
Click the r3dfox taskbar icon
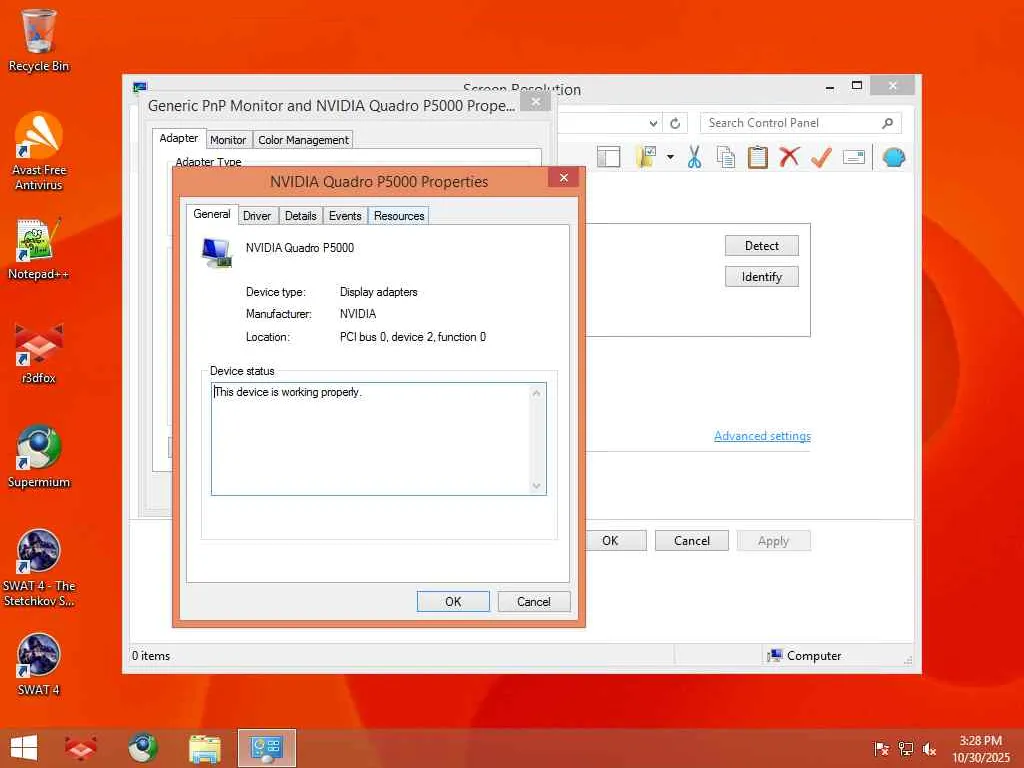tap(81, 748)
